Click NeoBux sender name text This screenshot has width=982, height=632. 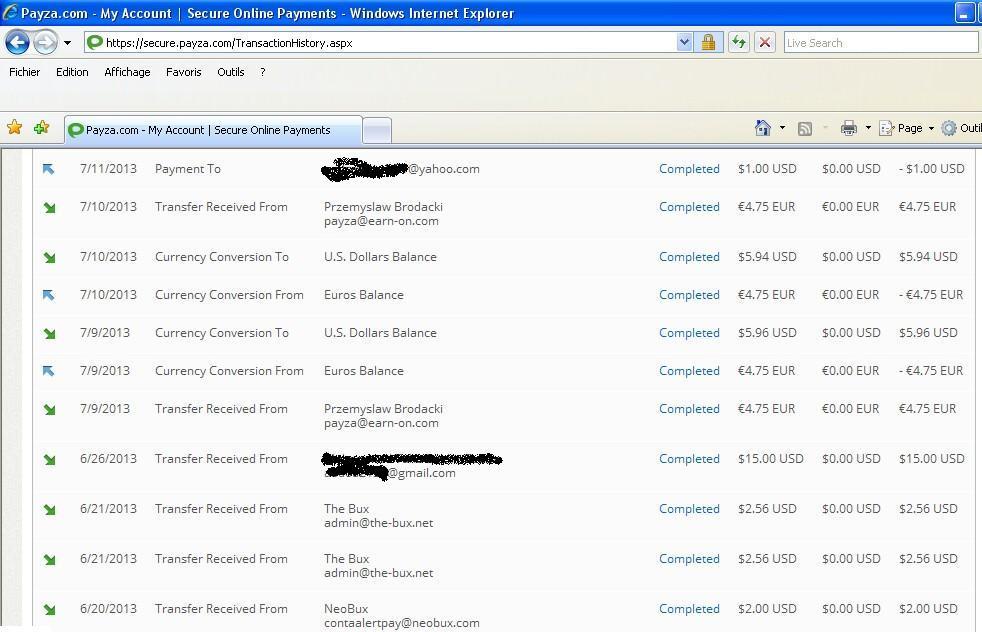346,609
